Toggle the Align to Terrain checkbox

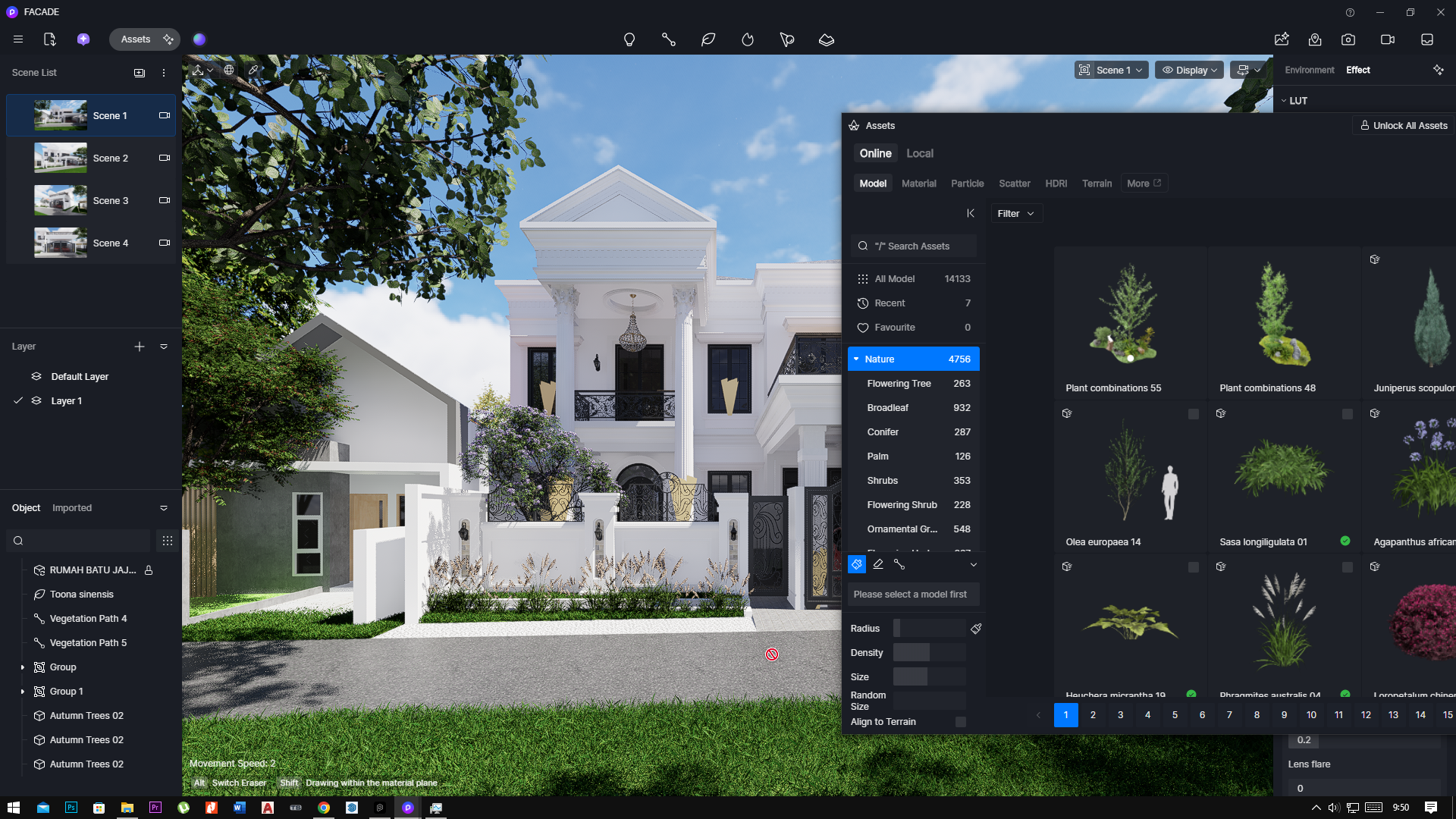(x=960, y=722)
